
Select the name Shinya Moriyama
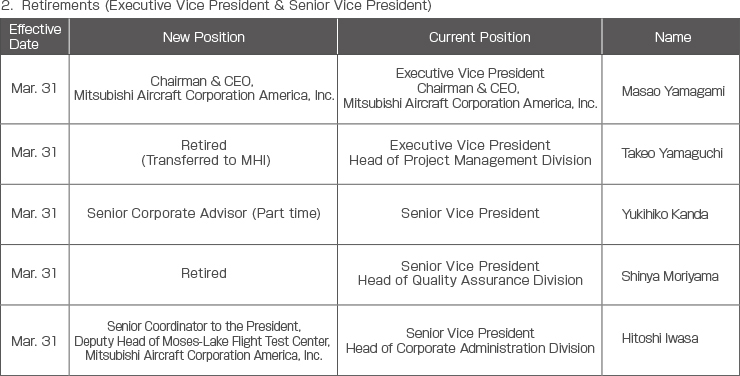tap(670, 276)
